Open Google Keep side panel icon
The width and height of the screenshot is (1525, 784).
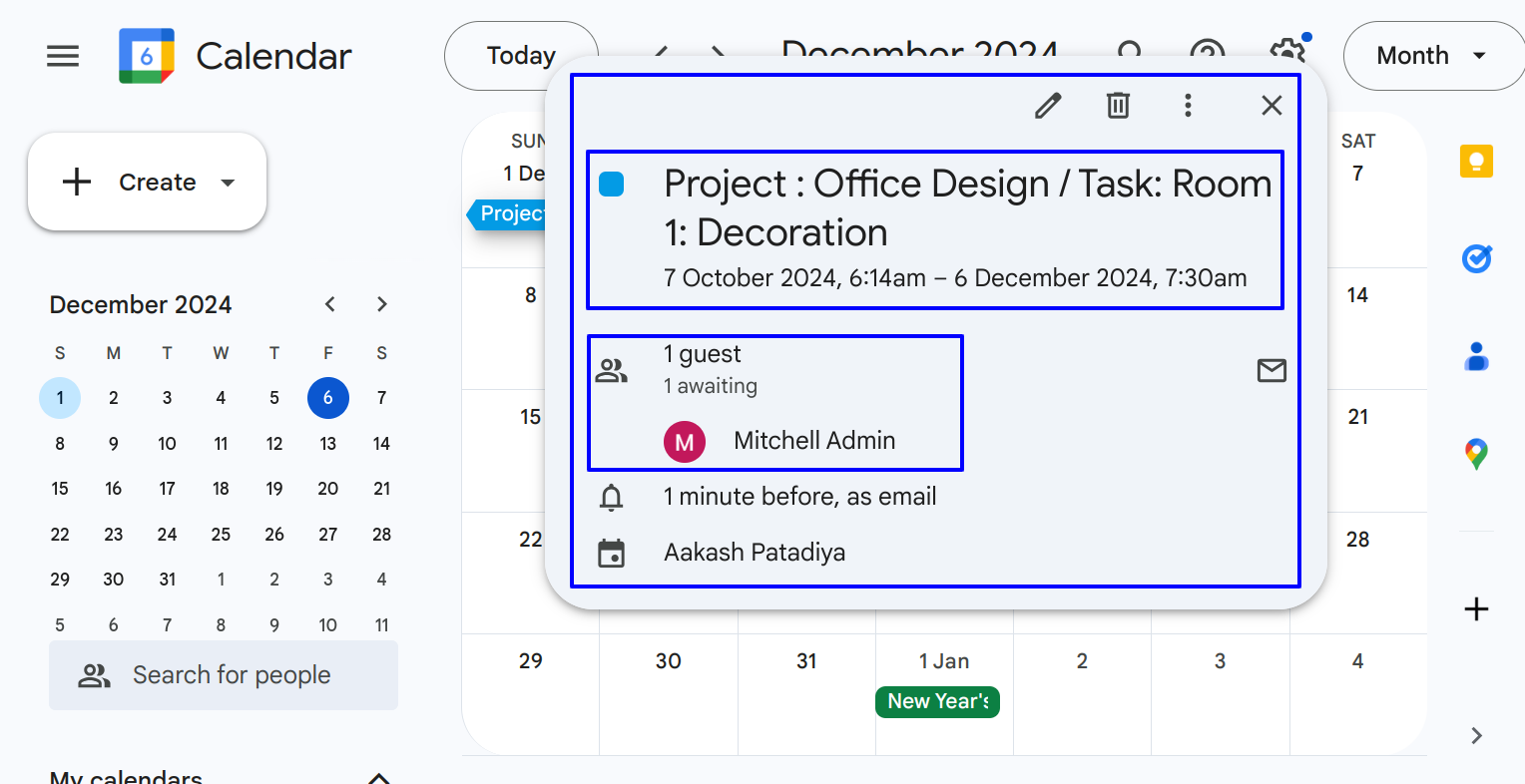1476,162
